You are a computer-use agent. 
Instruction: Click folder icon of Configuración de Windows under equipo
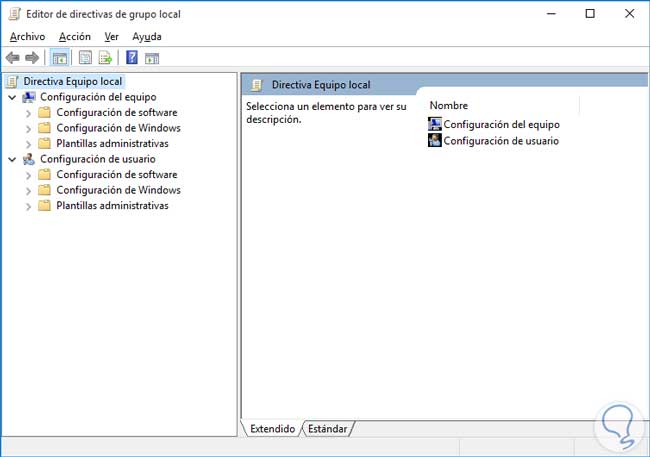point(44,128)
